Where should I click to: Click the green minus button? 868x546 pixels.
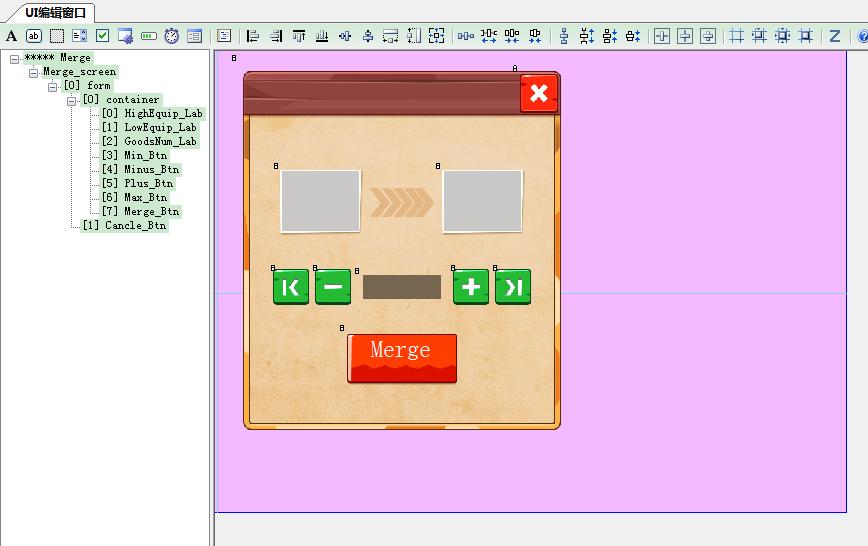coord(333,287)
